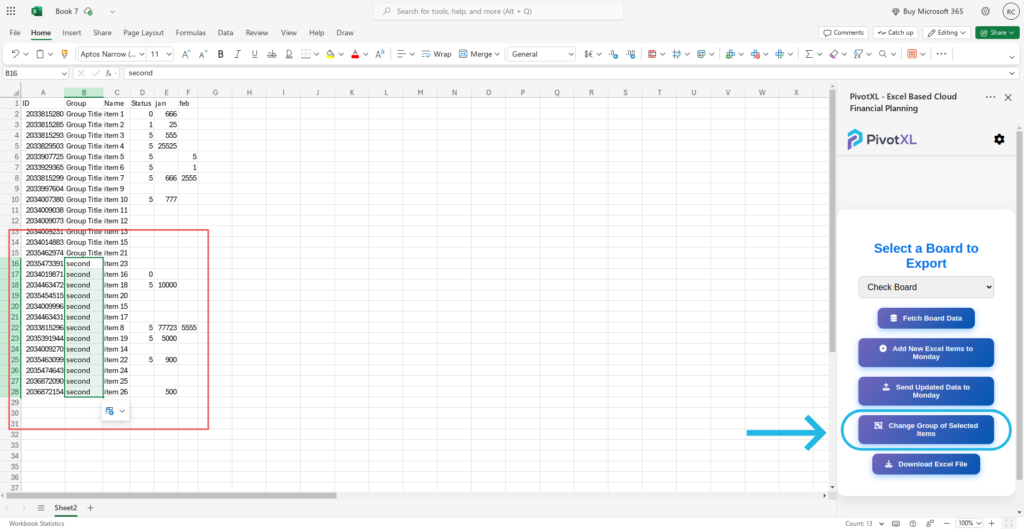
Task: Apply the yellow fill color bucket
Action: click(330, 54)
